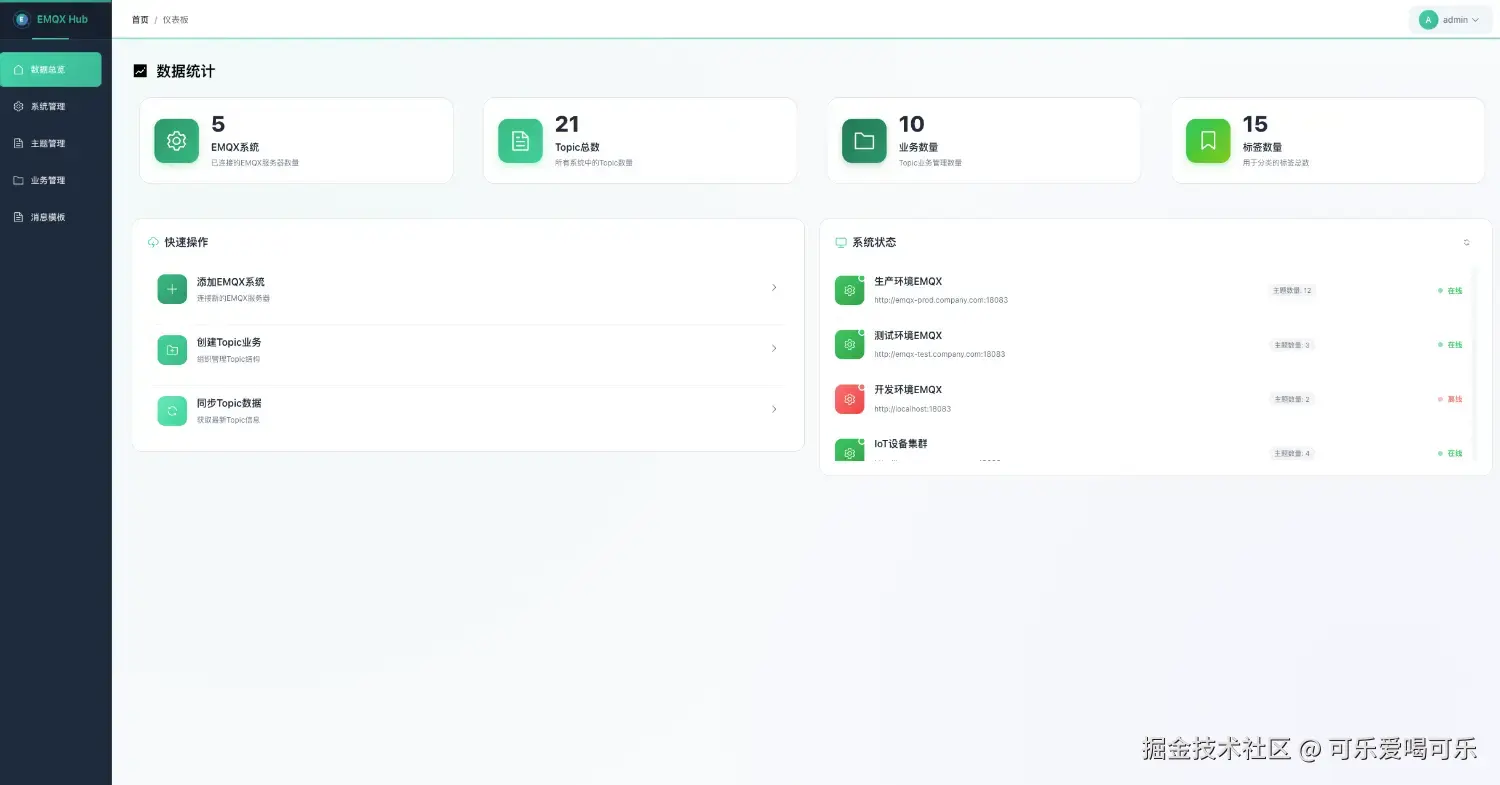Click the sync icon for 同步Topic数据
Screen dimensions: 1500x785
point(172,411)
